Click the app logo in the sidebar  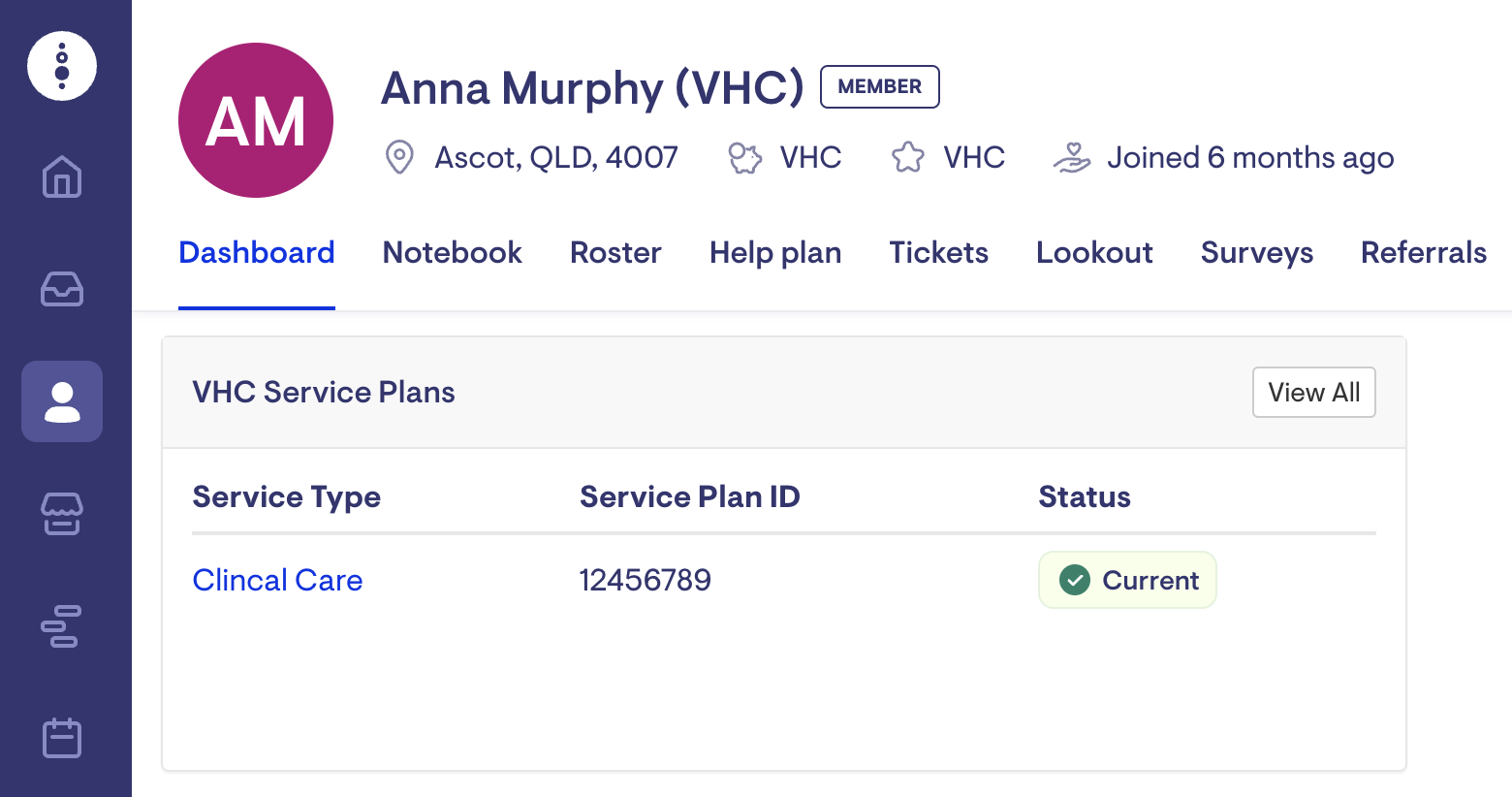coord(62,66)
